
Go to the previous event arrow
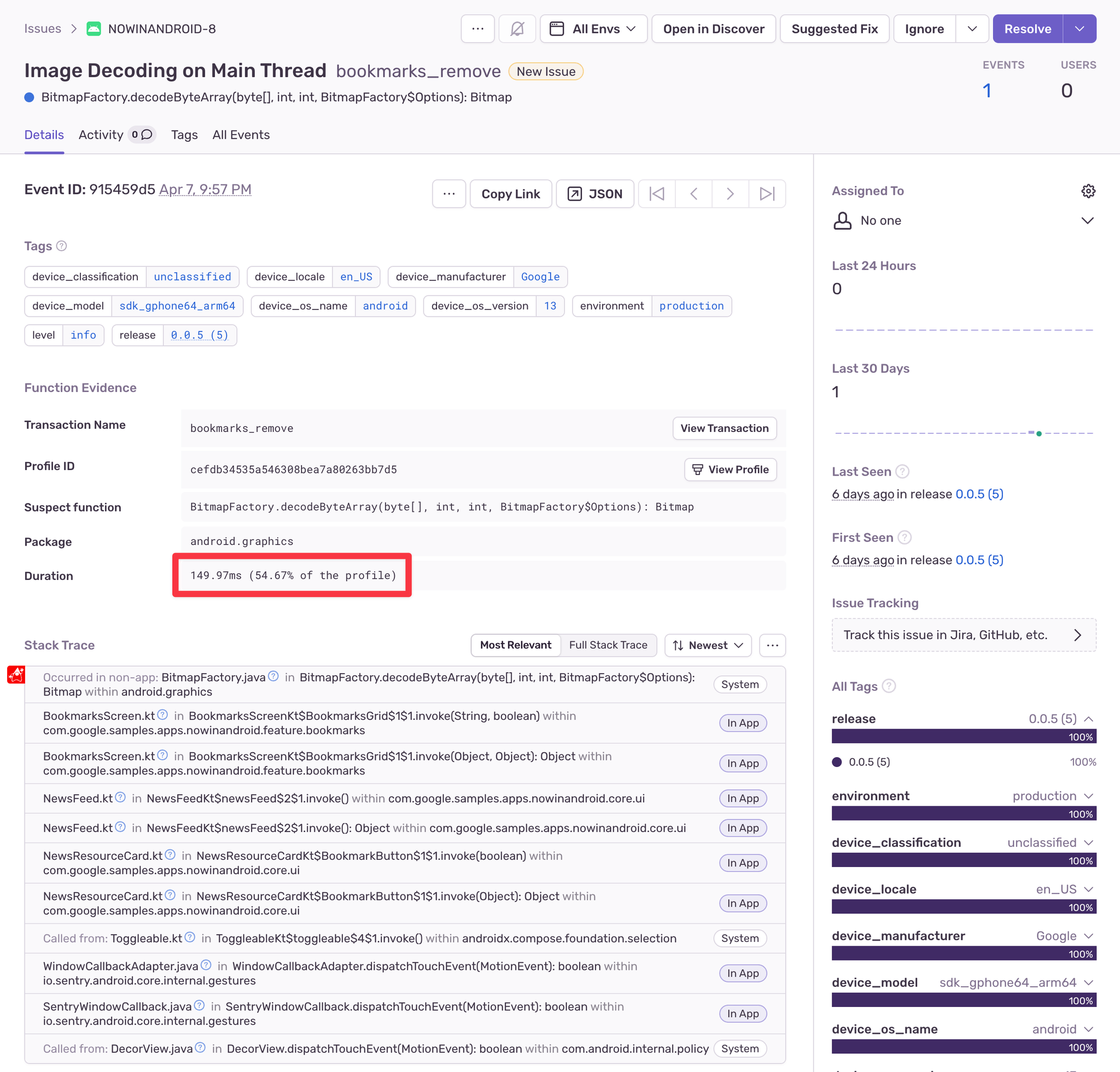pyautogui.click(x=693, y=194)
